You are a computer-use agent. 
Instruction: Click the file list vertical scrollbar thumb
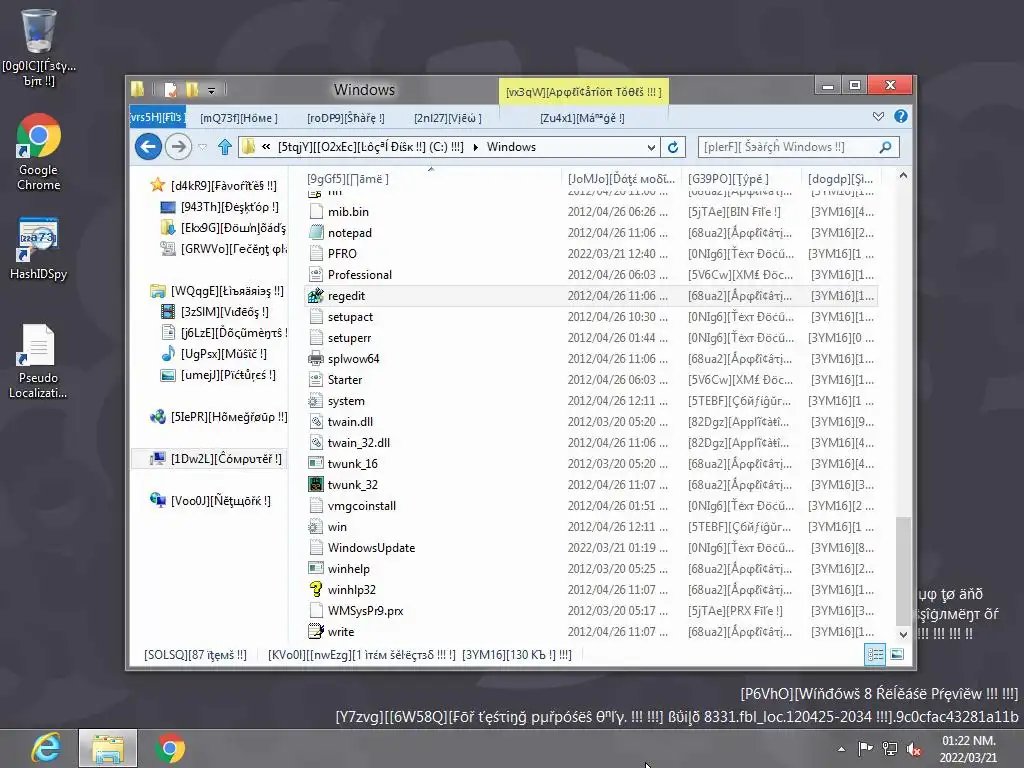pos(903,570)
